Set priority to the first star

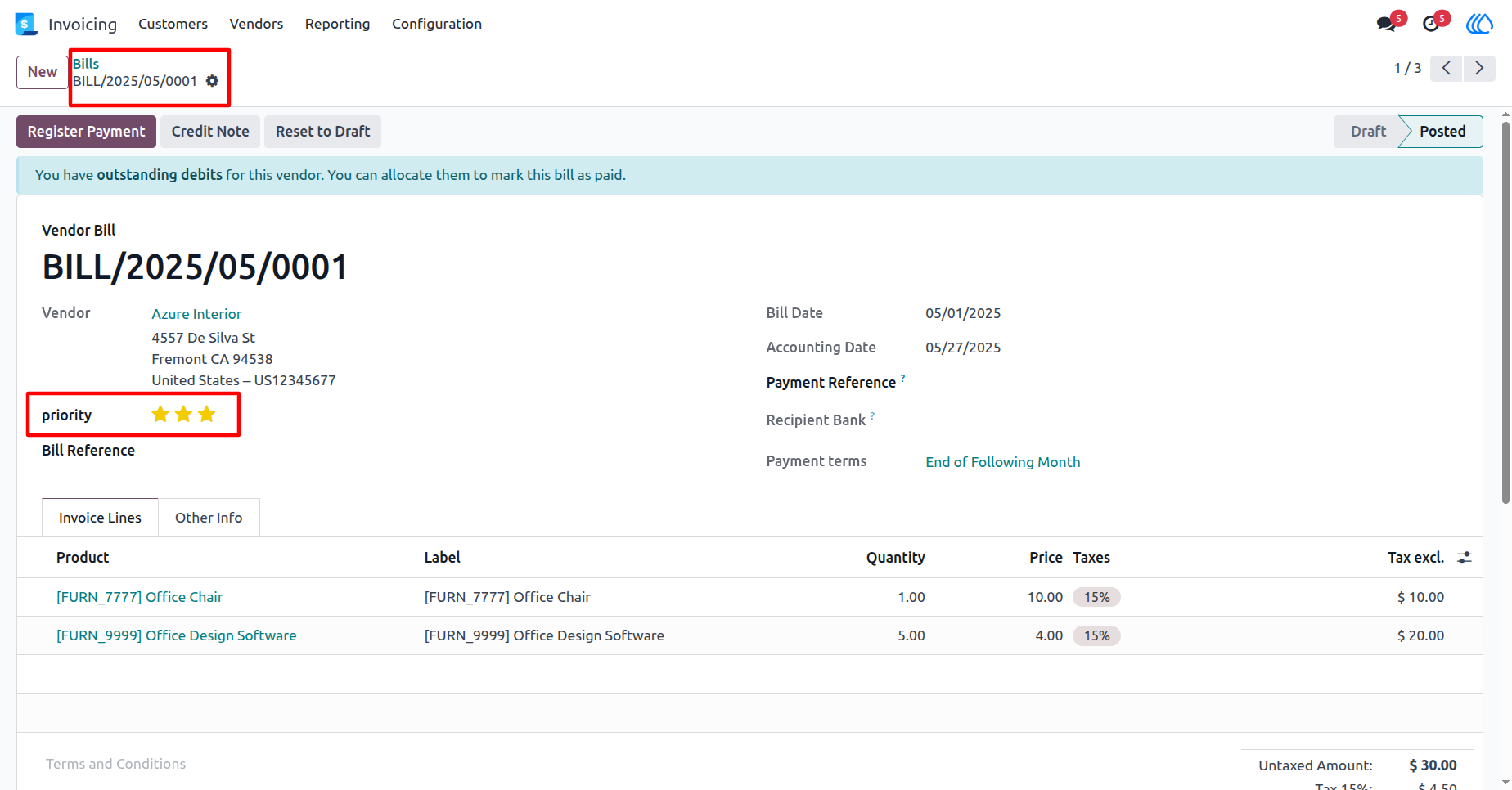(160, 415)
